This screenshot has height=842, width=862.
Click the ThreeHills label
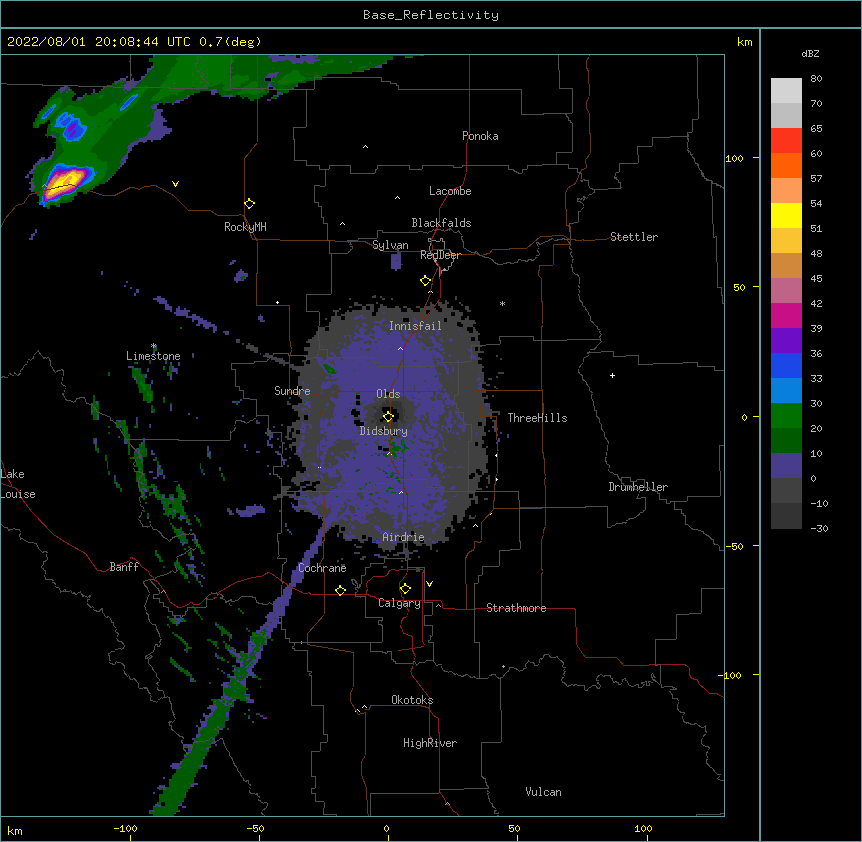(x=537, y=418)
